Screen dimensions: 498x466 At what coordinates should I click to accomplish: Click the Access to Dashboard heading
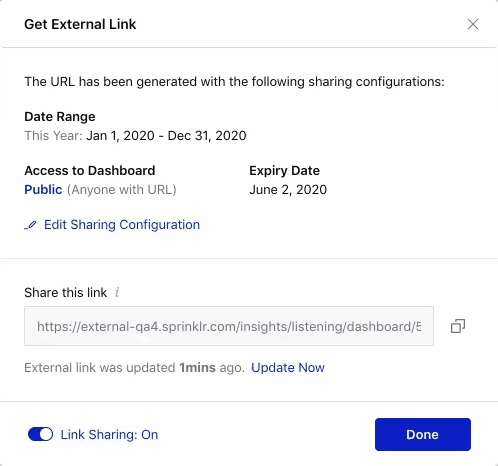[x=90, y=170]
